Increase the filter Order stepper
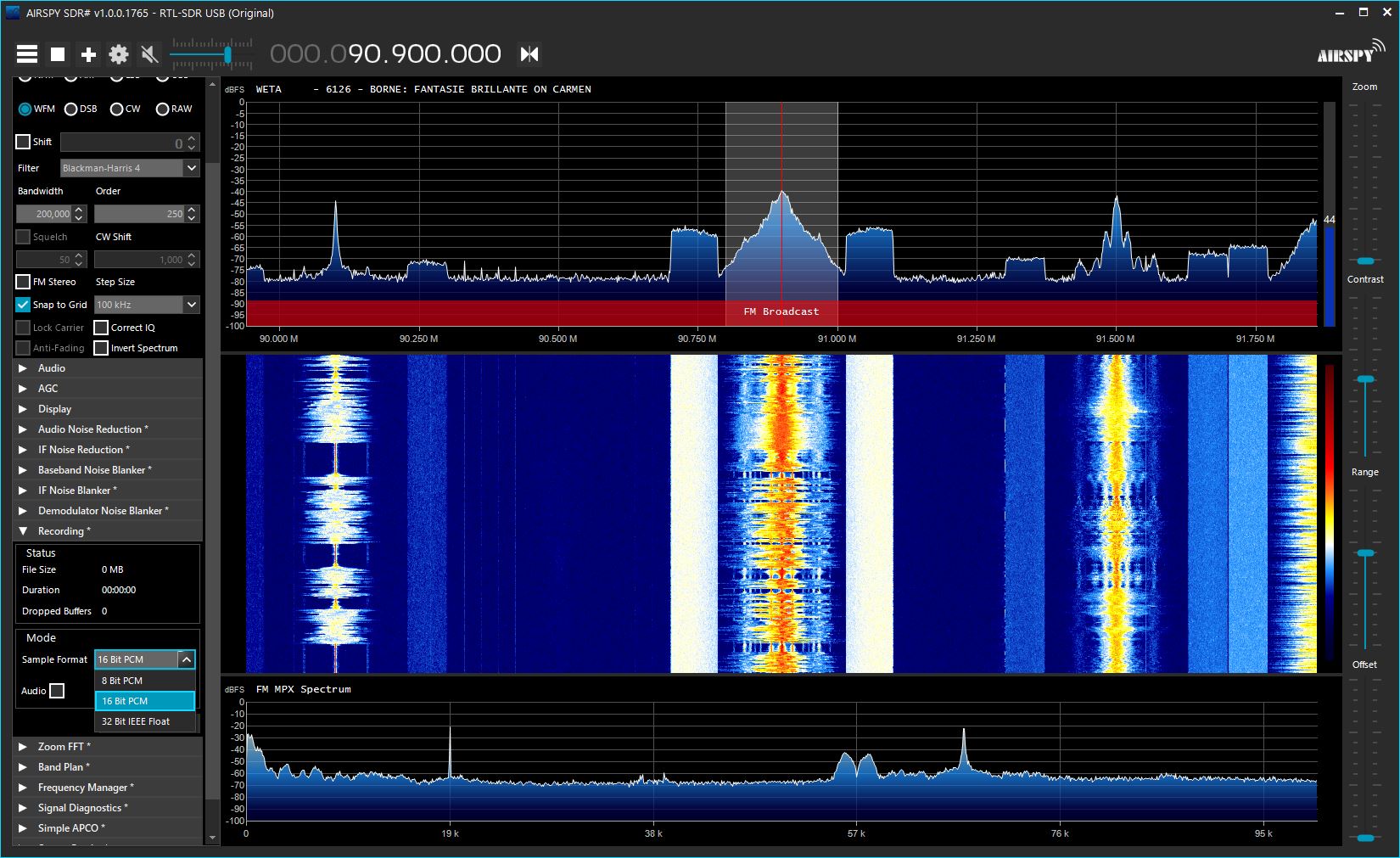 pyautogui.click(x=192, y=209)
